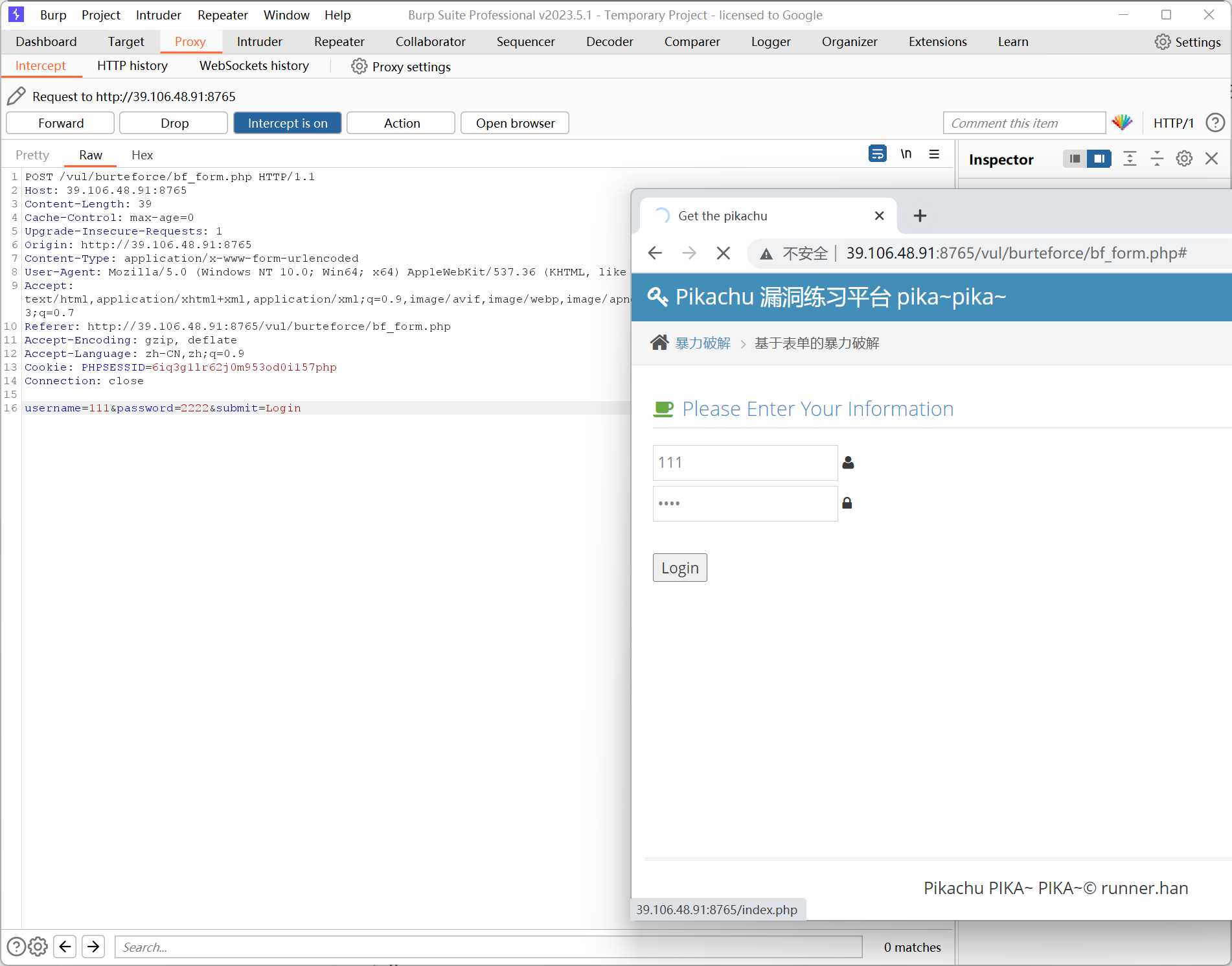The height and width of the screenshot is (966, 1232).
Task: Open the help icon next to HTTP/1
Action: tap(1215, 122)
